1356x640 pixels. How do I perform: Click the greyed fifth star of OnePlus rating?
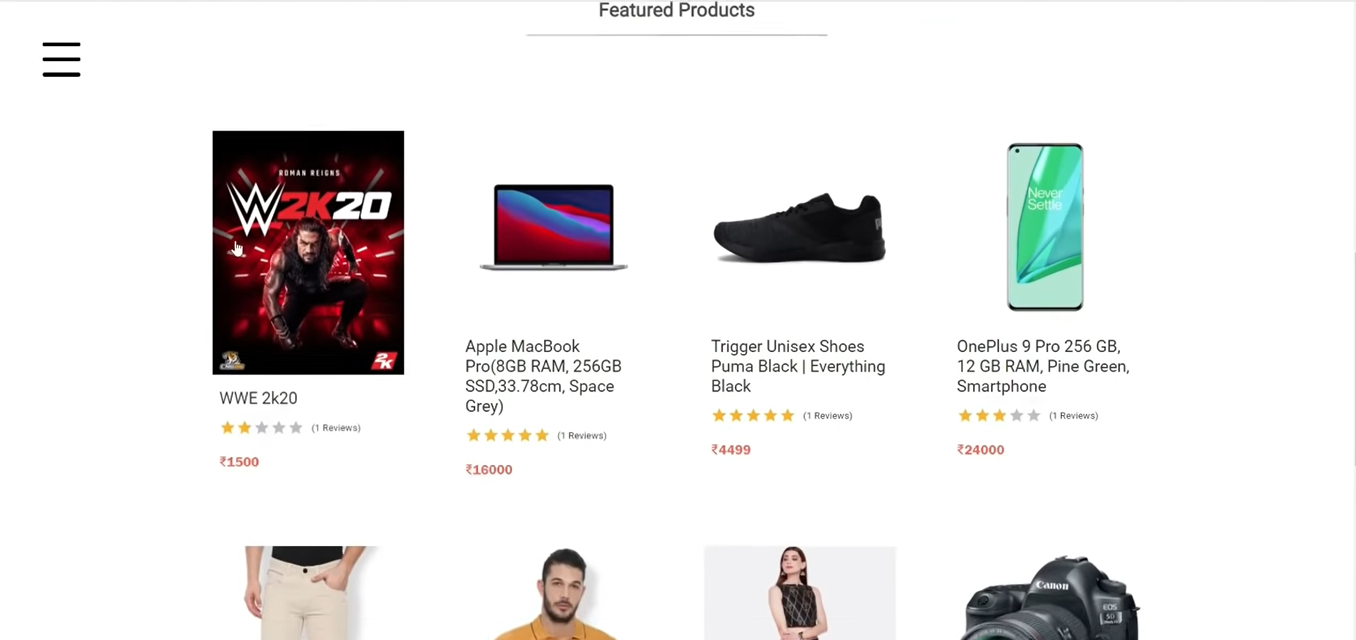pyautogui.click(x=1033, y=415)
